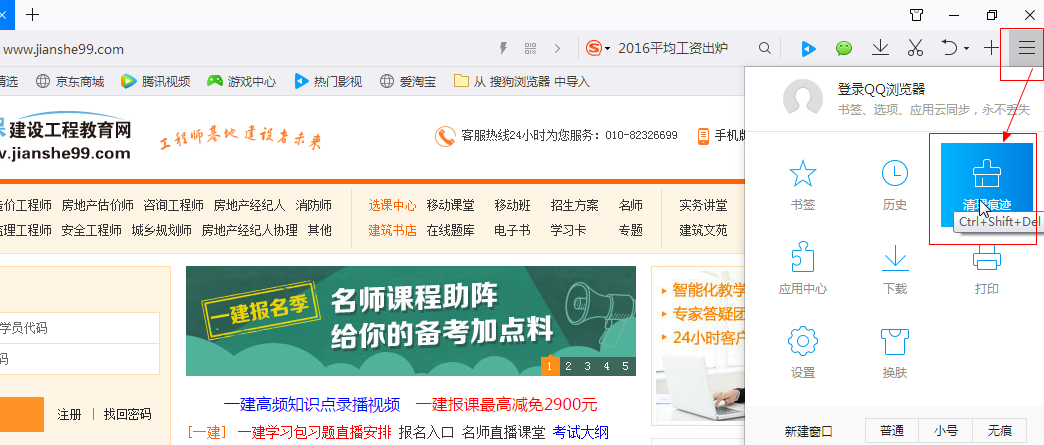Click the Clear Traces (清理痕迹) tile
1044x445 pixels.
pyautogui.click(x=986, y=183)
